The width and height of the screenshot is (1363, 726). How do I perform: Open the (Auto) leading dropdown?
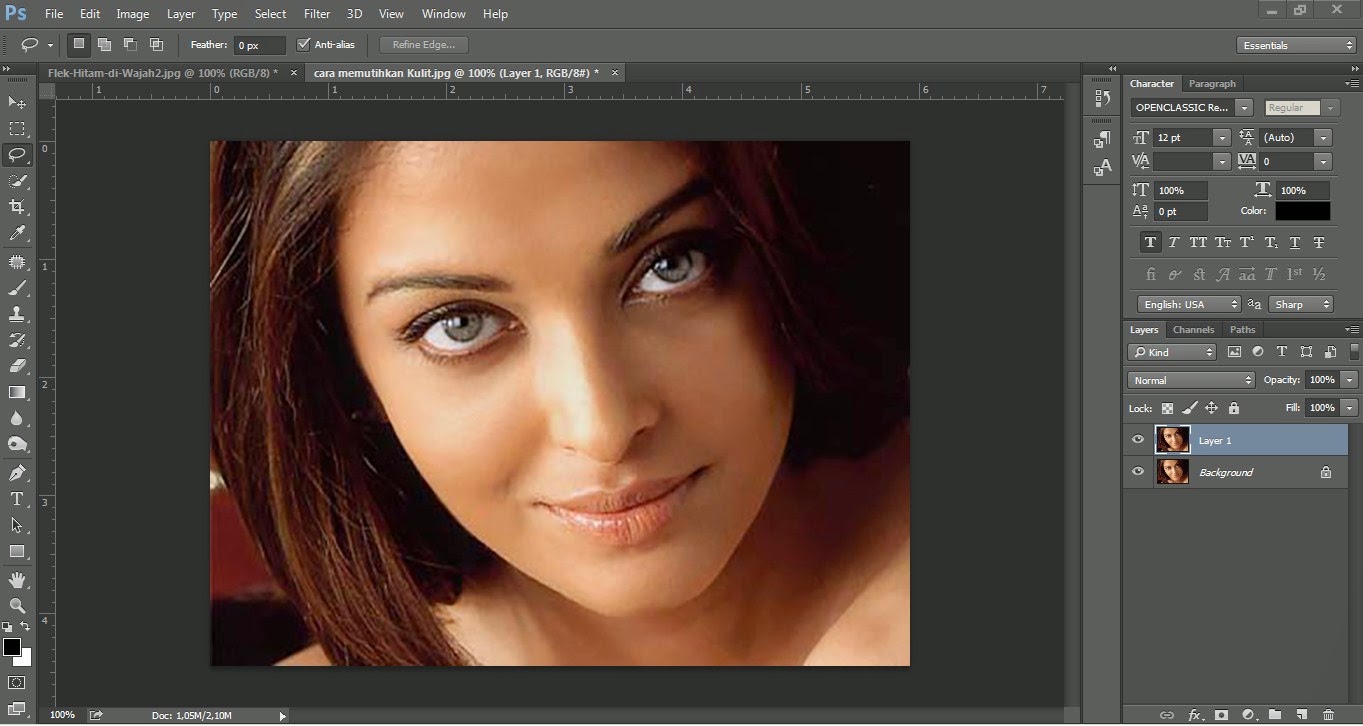(1323, 137)
